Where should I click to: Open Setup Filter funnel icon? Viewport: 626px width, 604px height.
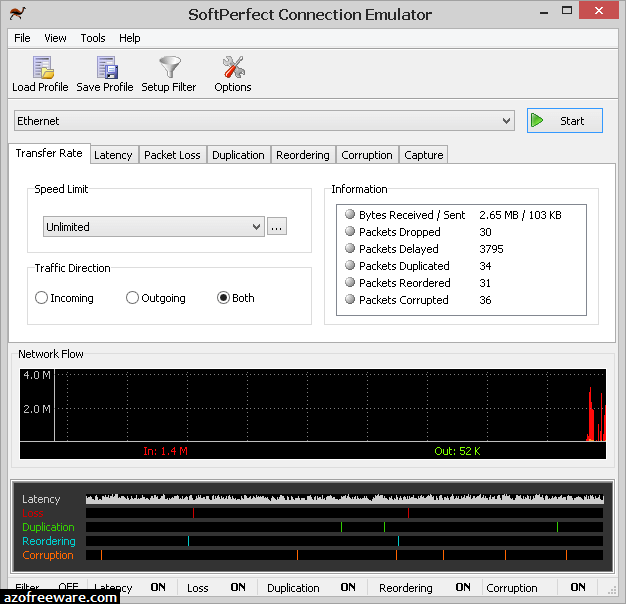coord(170,67)
